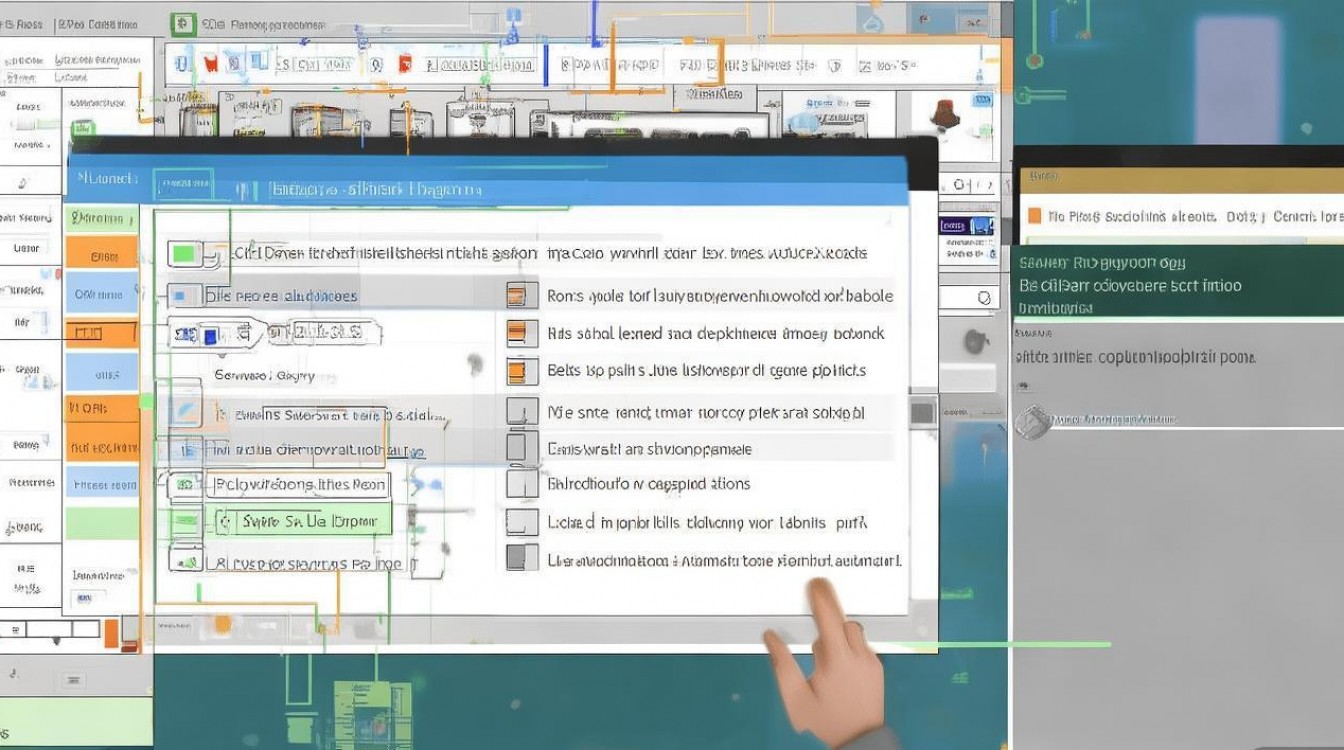The image size is (1344, 750).
Task: Toggle the grey filled checkbox on the last list row
Action: click(x=516, y=558)
